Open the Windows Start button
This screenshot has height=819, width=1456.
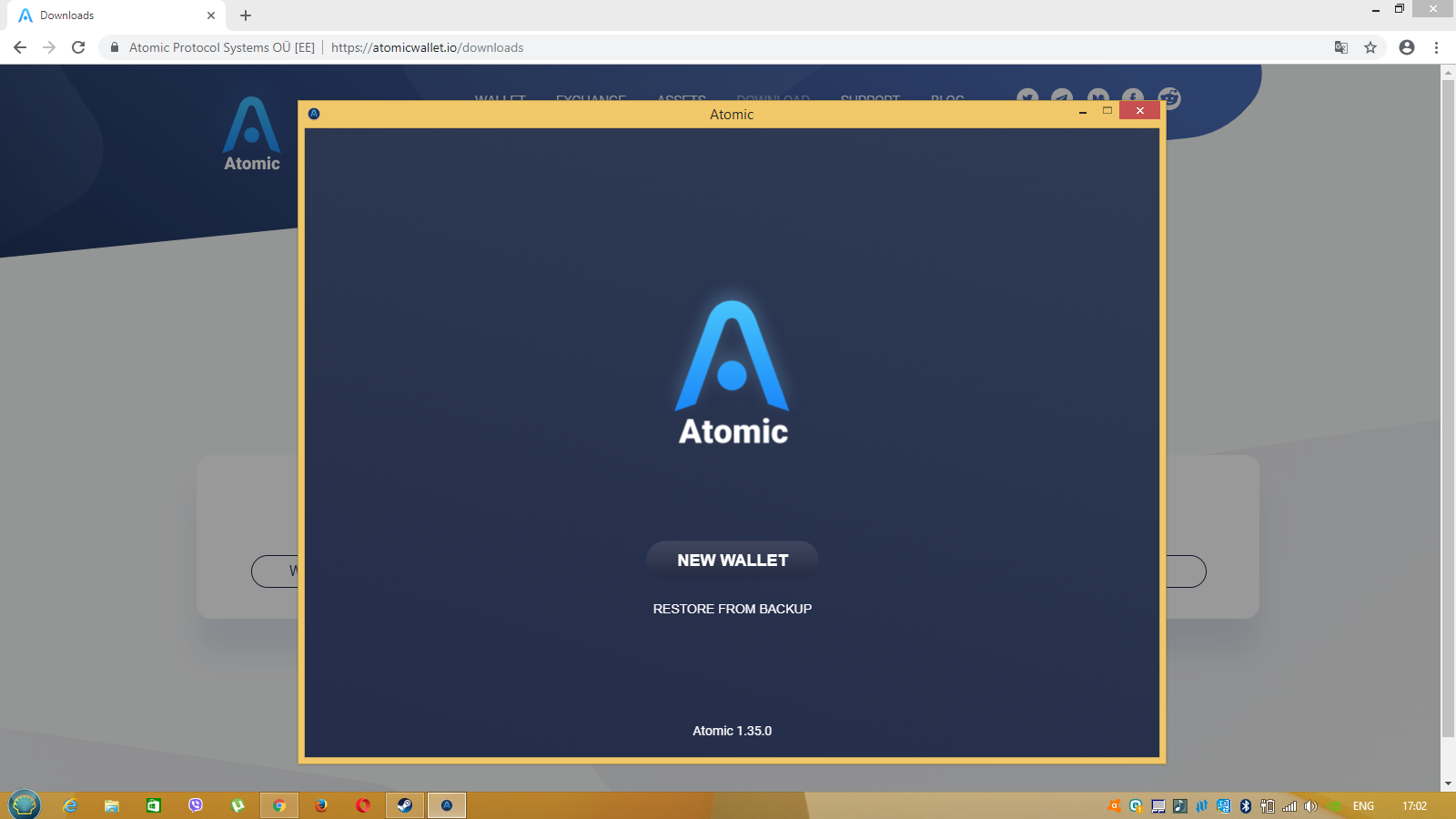point(25,804)
